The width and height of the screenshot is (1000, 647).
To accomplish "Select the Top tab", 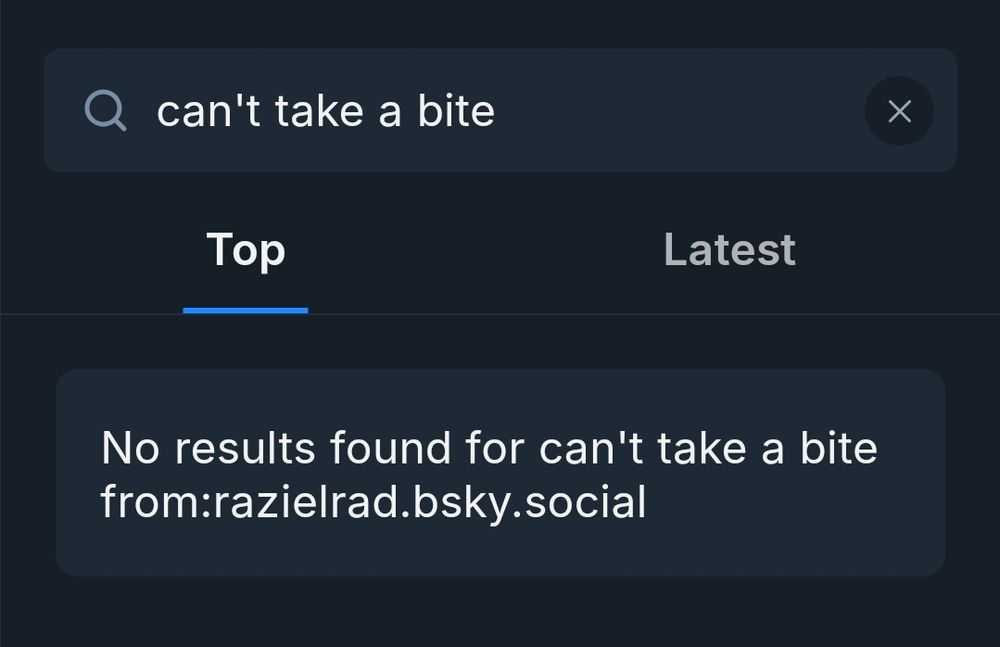I will click(x=245, y=250).
